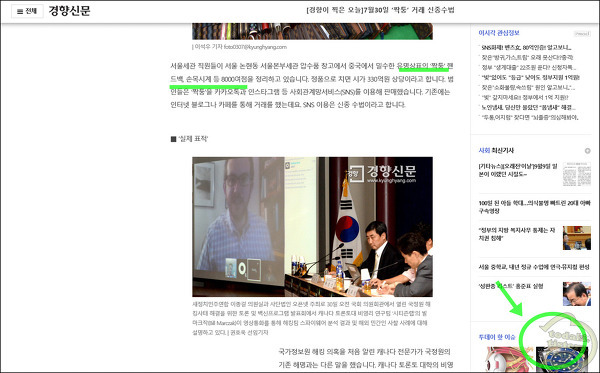Click the ■ '실제 표적' subheading

coord(189,138)
